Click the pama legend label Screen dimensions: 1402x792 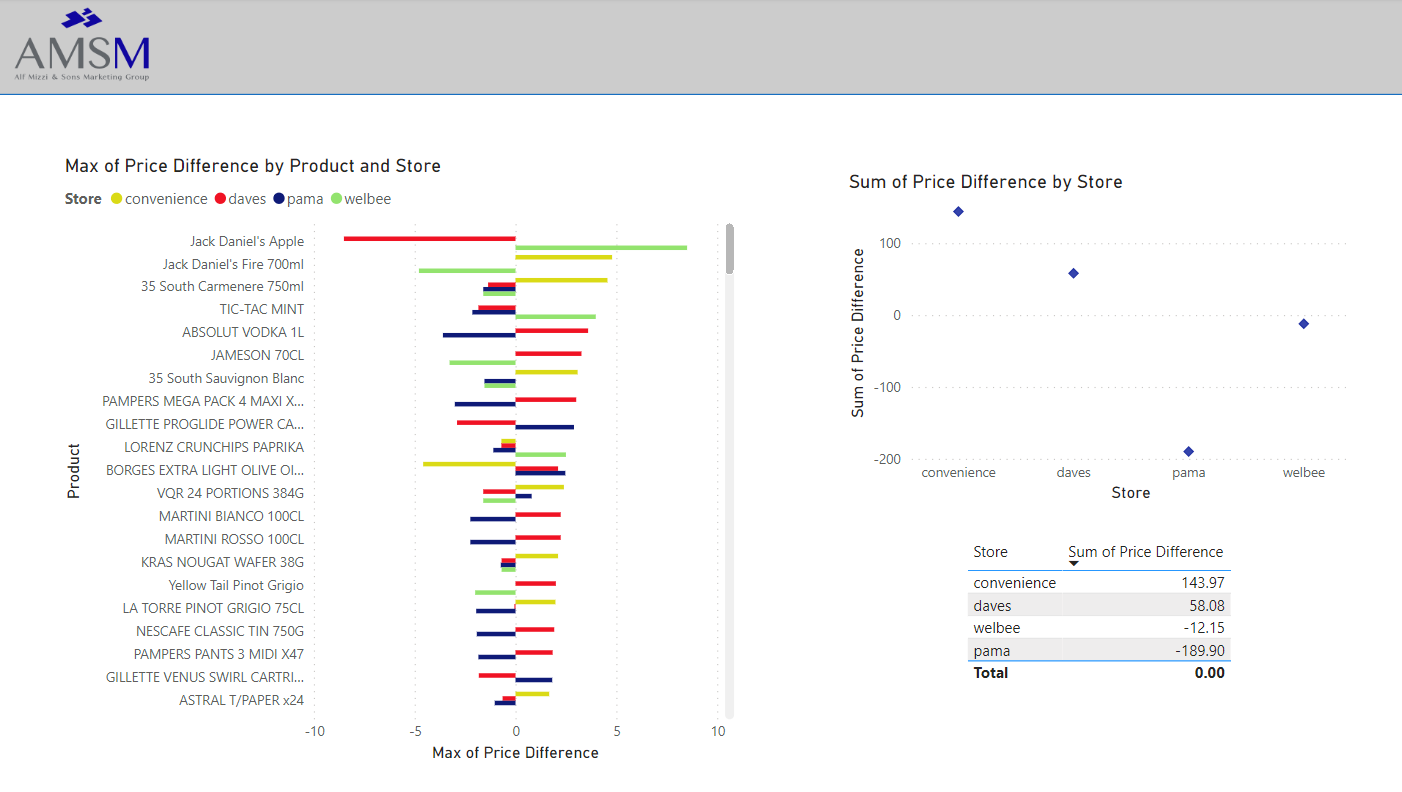click(305, 199)
